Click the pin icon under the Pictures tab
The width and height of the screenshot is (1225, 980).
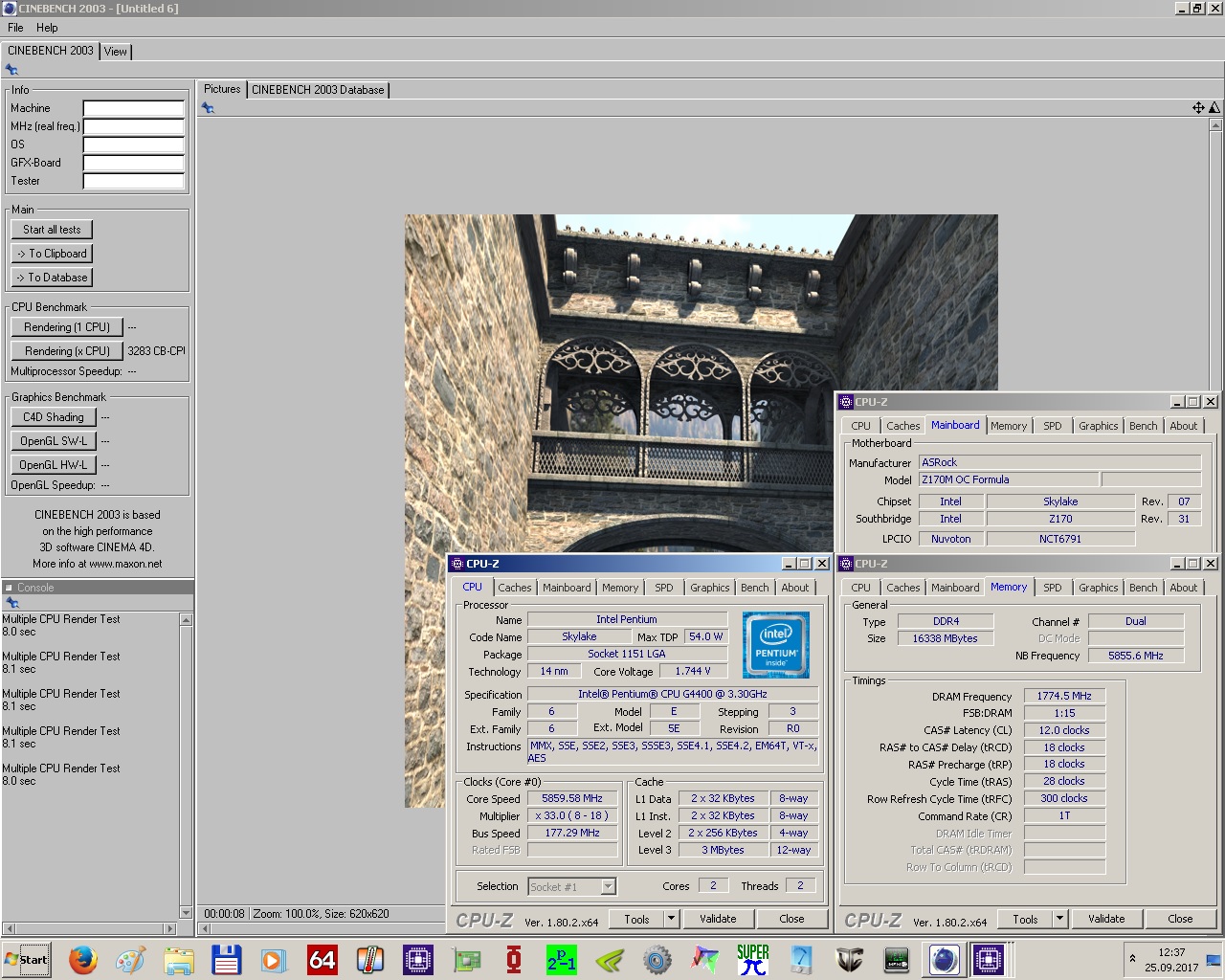208,108
